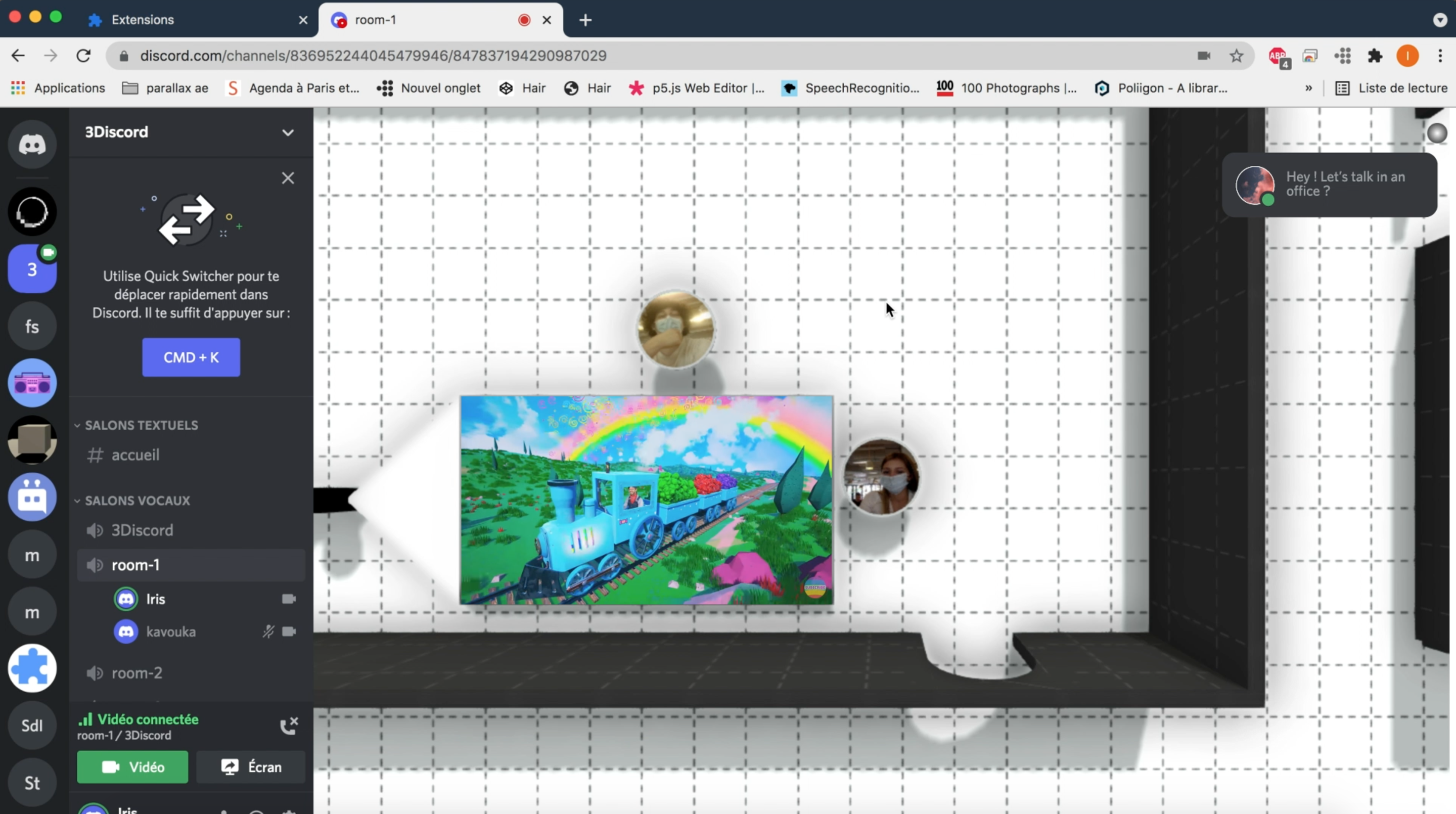Open the boombox radio server icon

[32, 383]
